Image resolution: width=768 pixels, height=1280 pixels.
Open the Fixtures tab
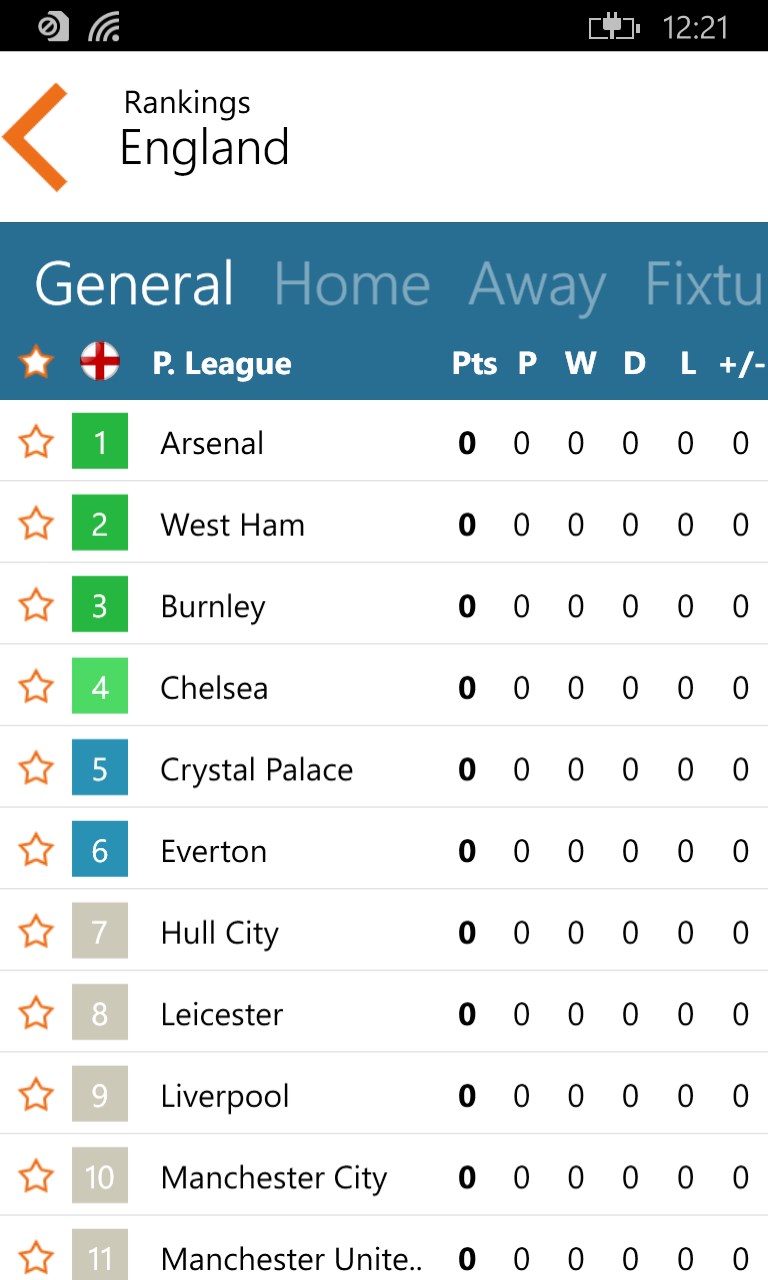704,285
